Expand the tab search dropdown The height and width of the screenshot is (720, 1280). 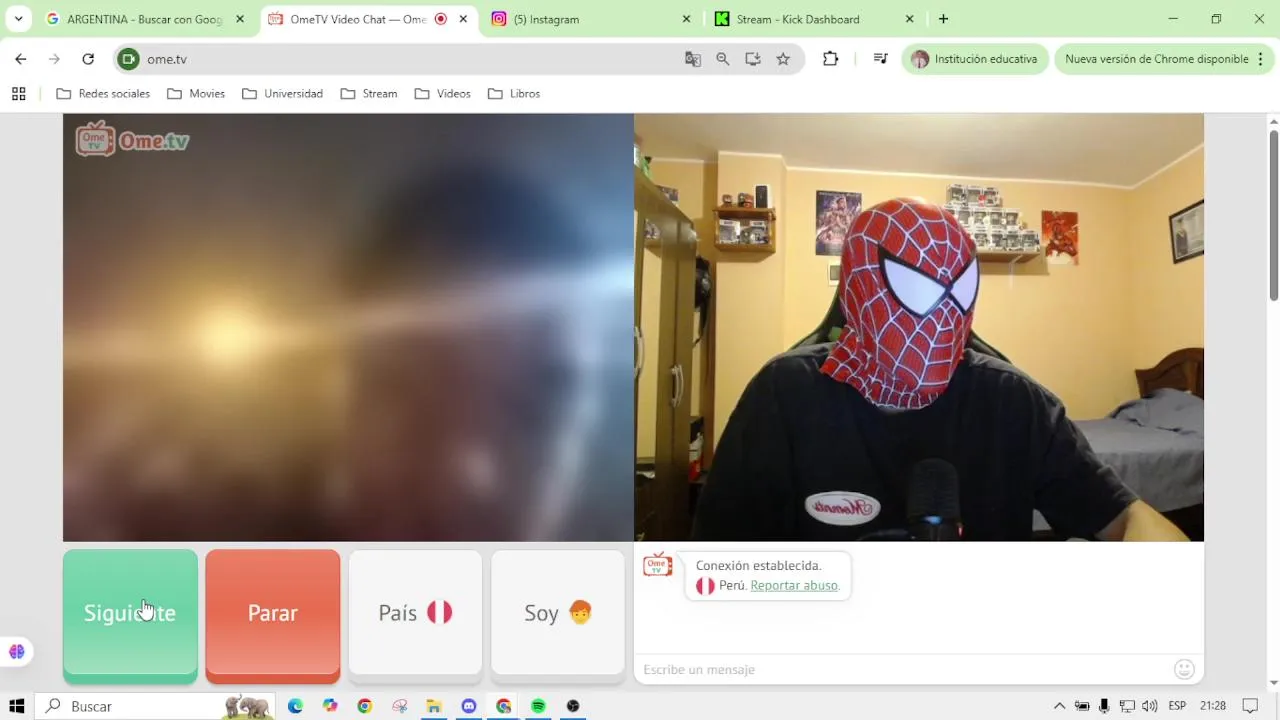(x=18, y=19)
